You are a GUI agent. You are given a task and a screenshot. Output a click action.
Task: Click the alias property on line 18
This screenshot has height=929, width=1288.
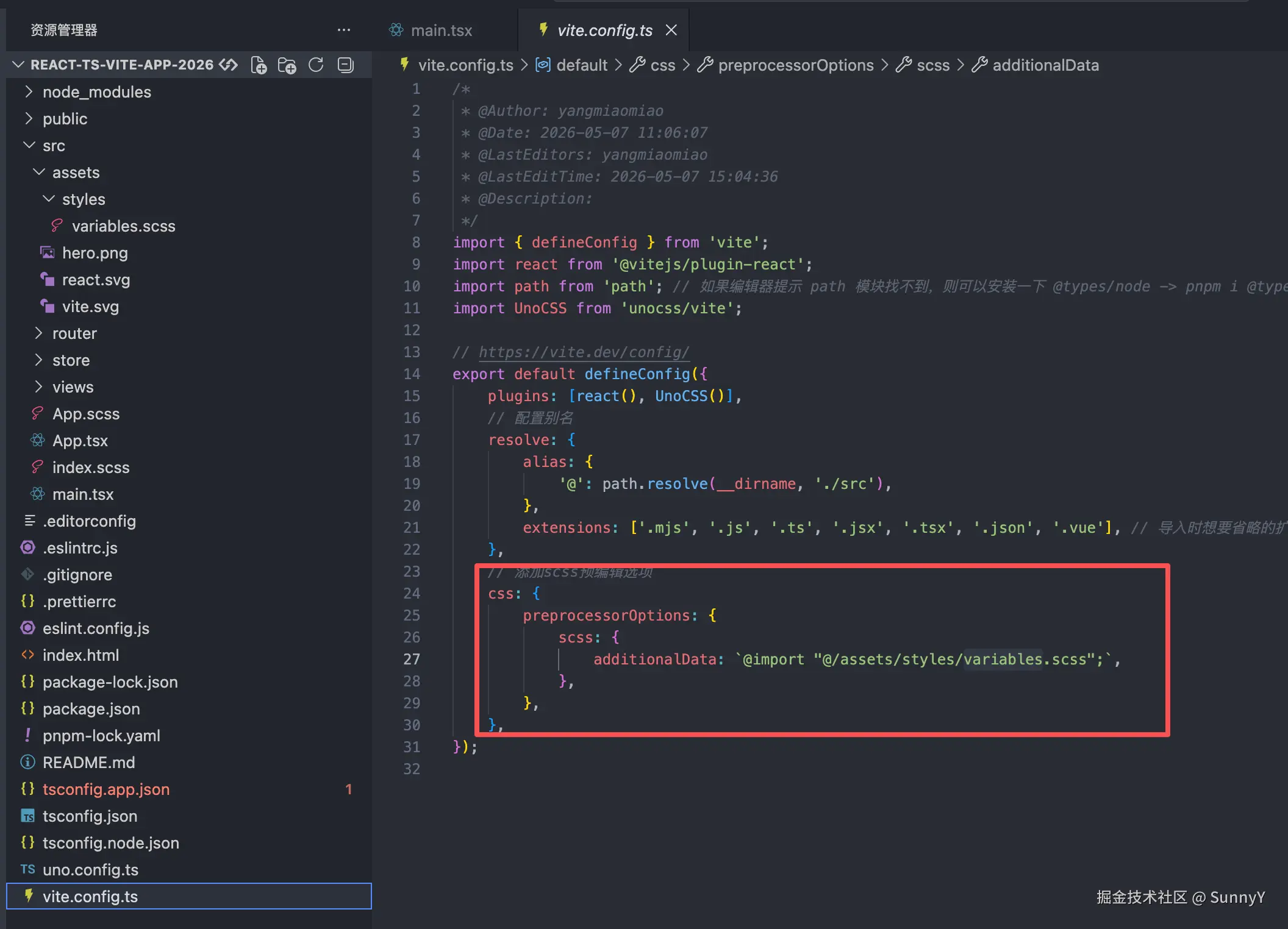tap(544, 462)
